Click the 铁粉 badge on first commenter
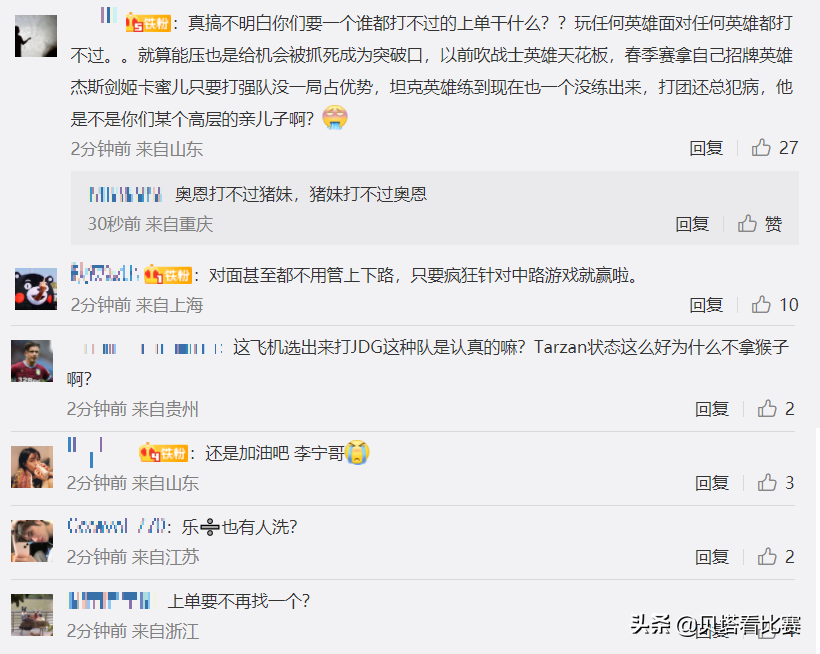 tap(148, 23)
